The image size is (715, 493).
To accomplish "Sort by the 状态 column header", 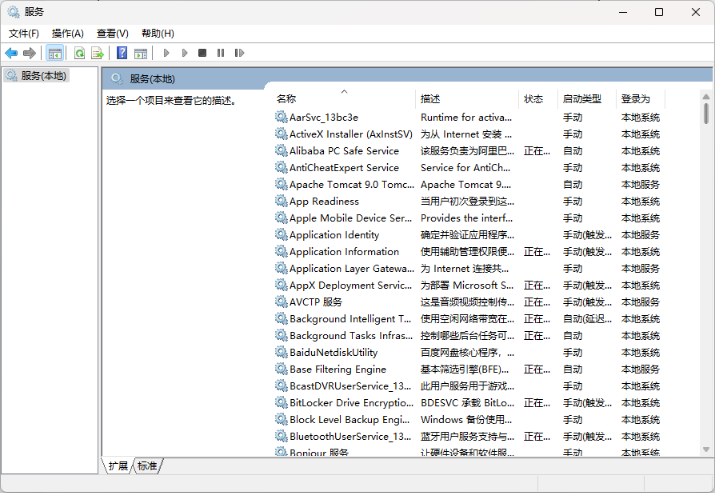I will (x=538, y=99).
